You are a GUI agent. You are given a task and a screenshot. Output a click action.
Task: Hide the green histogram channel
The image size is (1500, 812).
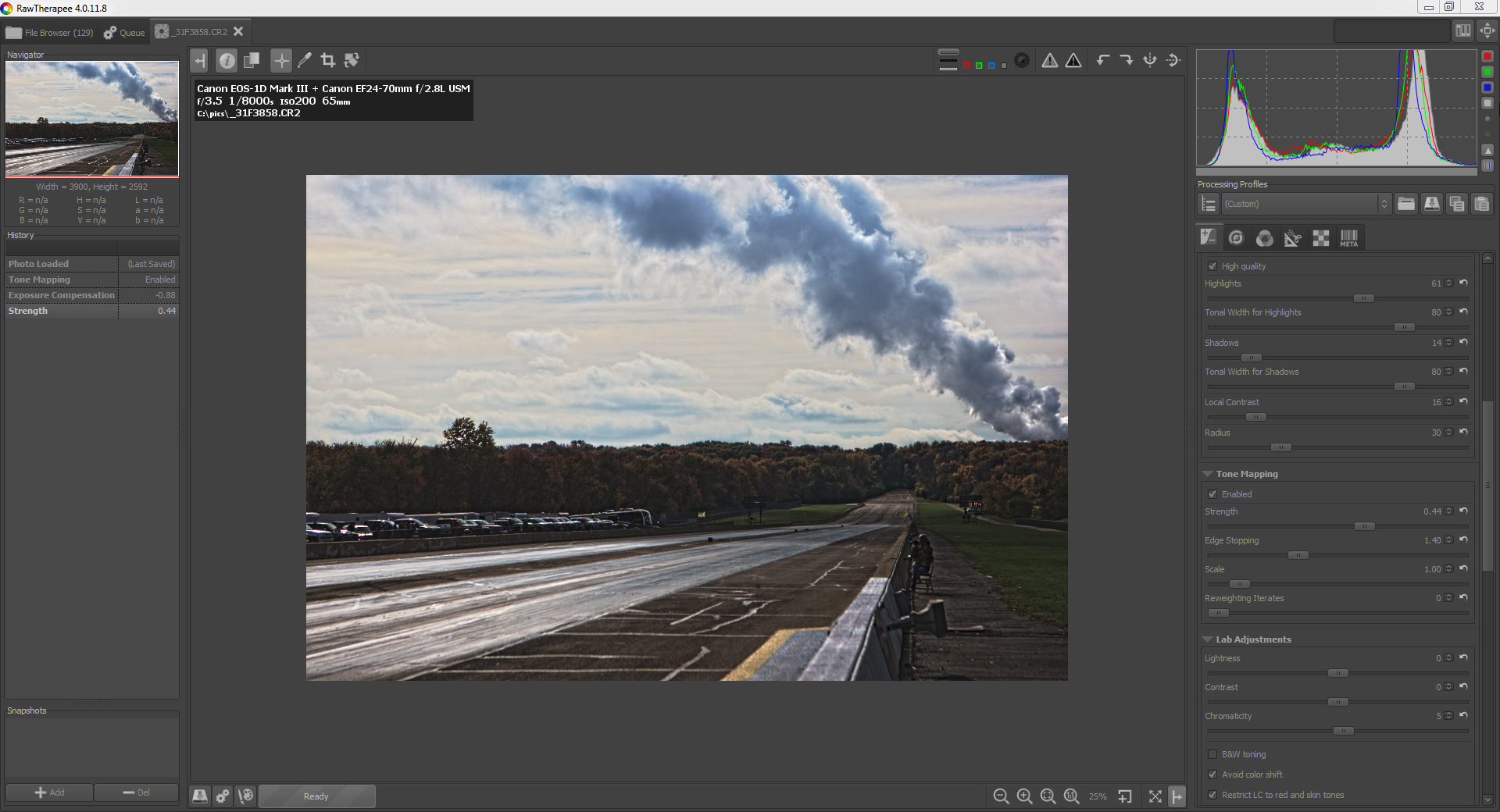[x=1487, y=72]
